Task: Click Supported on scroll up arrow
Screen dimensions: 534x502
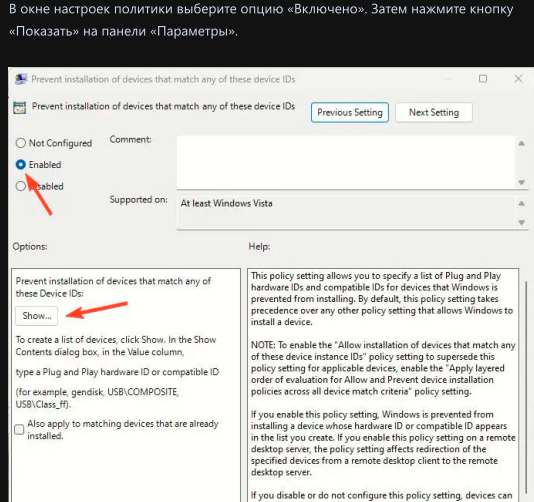Action: tap(521, 204)
